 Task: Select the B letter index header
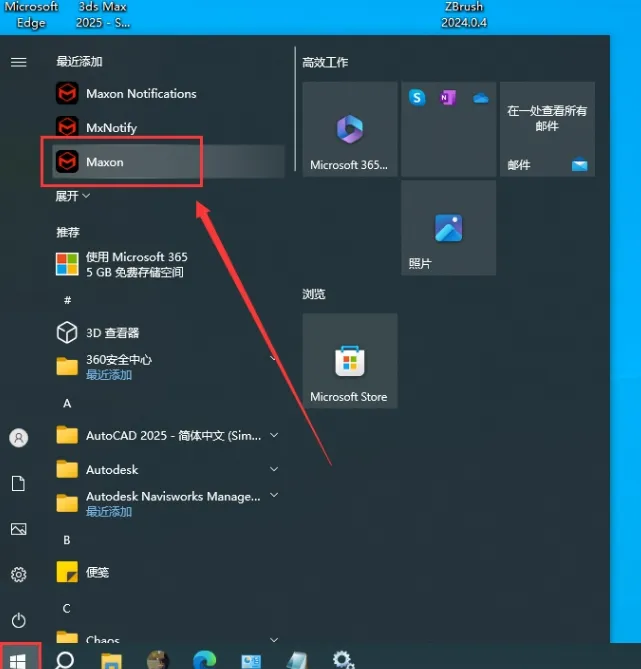67,540
